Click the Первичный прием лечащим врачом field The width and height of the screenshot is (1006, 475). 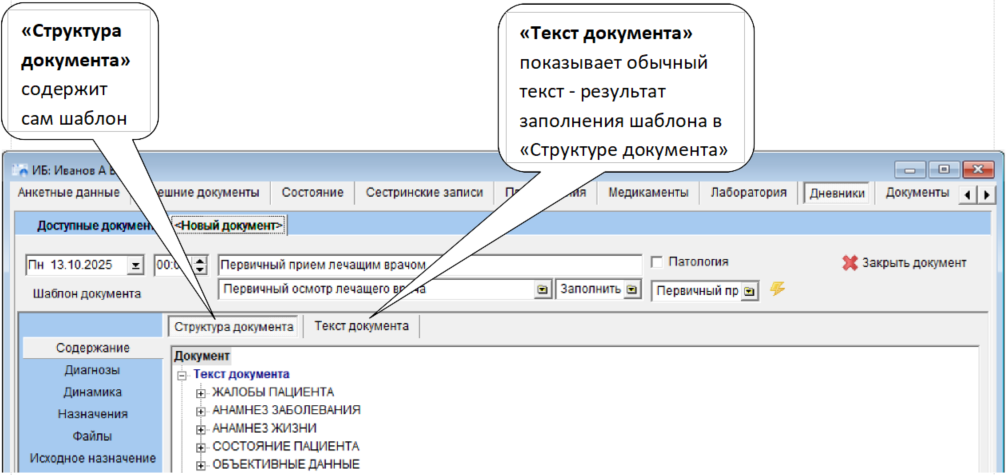coord(428,264)
